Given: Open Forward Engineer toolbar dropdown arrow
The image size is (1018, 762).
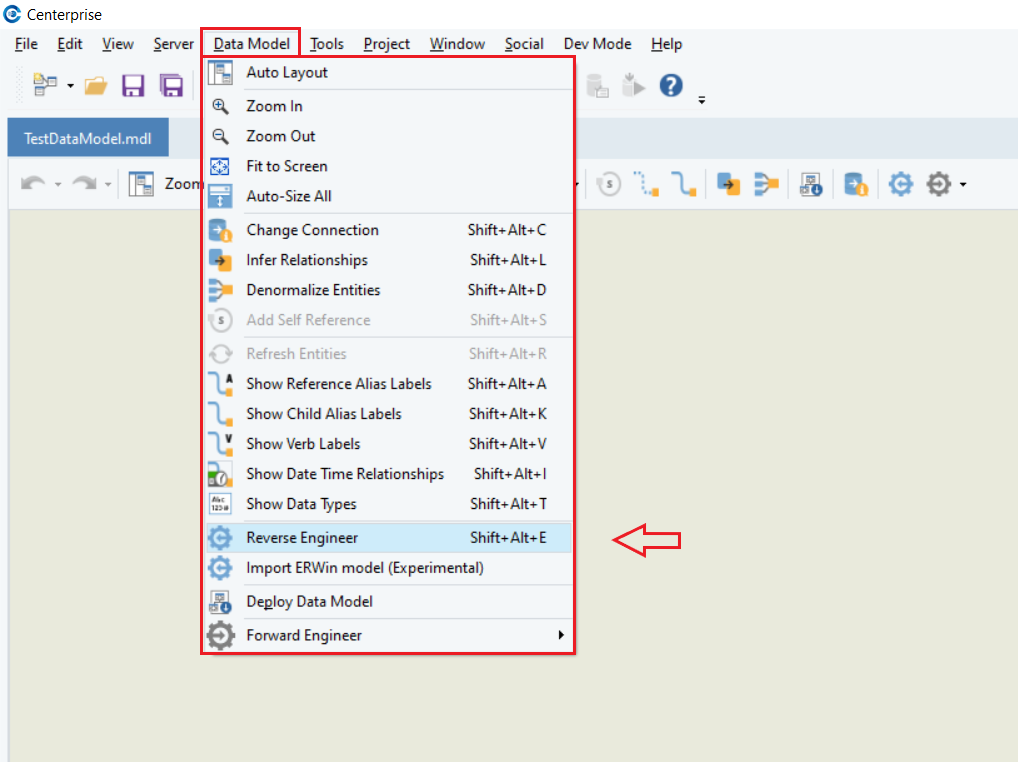Looking at the screenshot, I should click(963, 185).
